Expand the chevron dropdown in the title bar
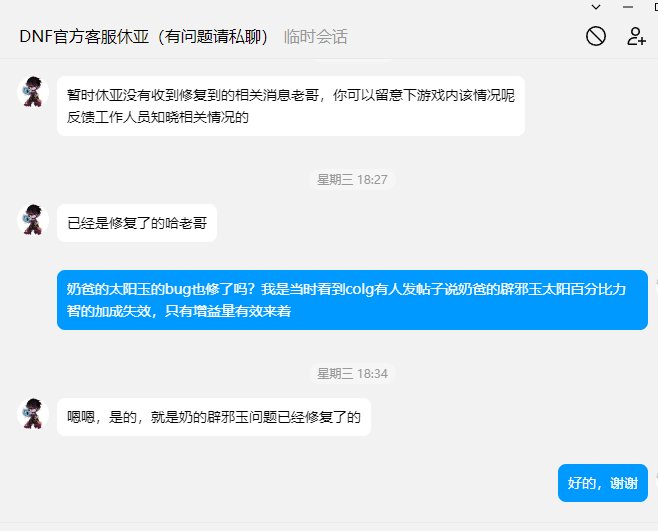This screenshot has width=658, height=531. 596,7
